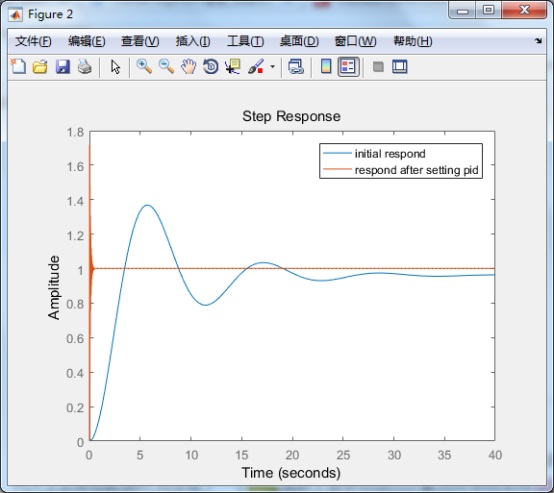Print the figure using the printer icon
Screen dimensions: 554x493
[x=85, y=66]
